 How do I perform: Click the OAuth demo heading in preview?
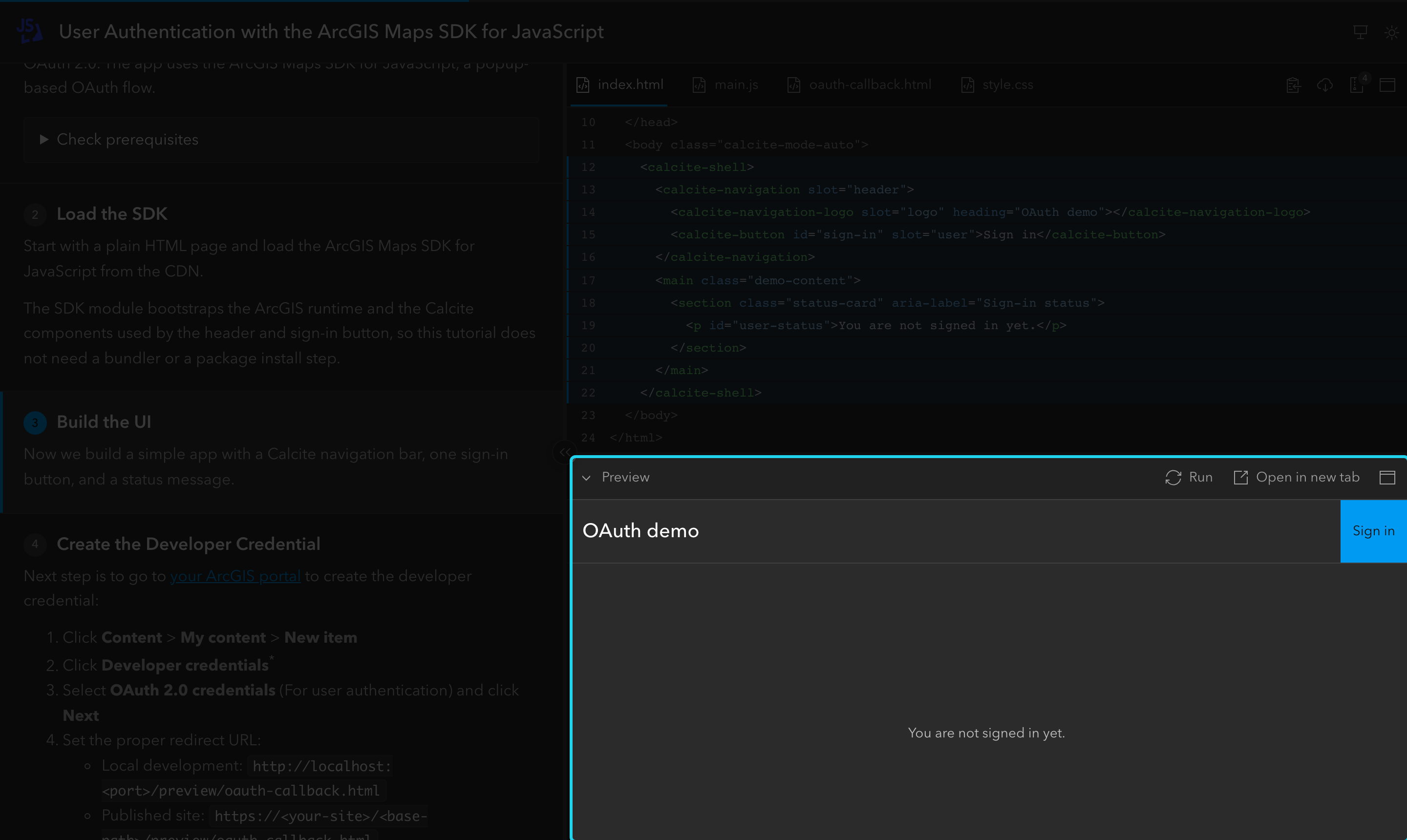tap(640, 531)
